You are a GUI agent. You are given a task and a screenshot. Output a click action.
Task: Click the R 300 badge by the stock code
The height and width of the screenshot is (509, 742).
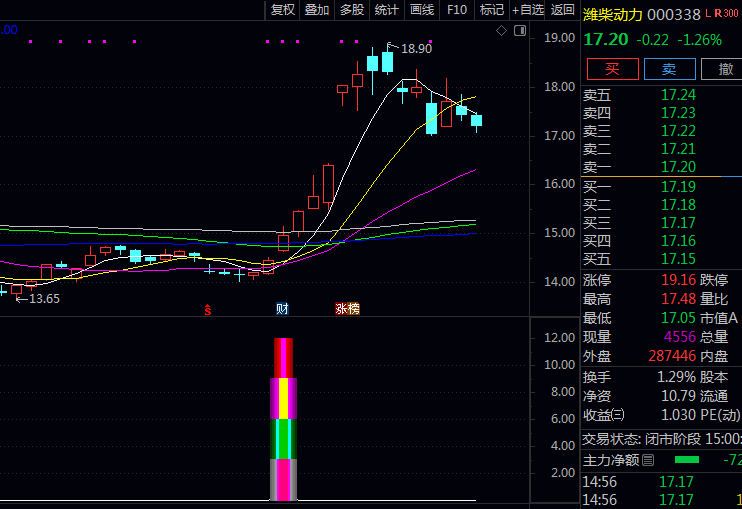click(x=726, y=14)
